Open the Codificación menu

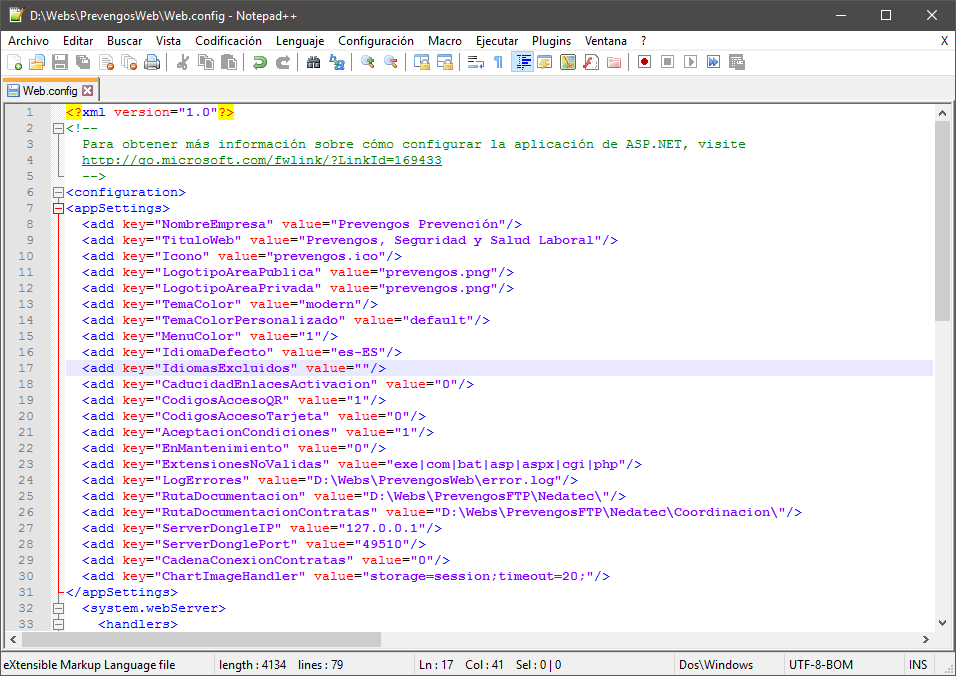point(228,41)
